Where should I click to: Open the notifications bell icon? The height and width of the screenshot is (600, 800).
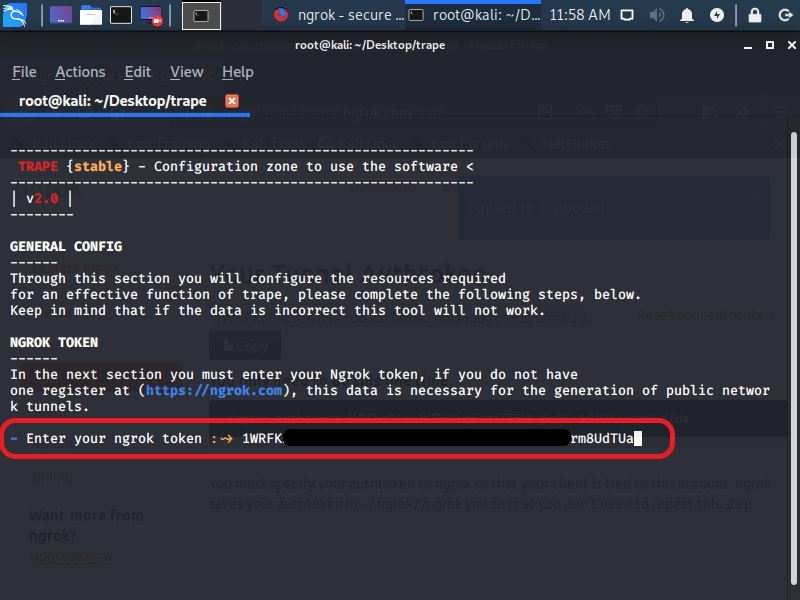(x=687, y=15)
